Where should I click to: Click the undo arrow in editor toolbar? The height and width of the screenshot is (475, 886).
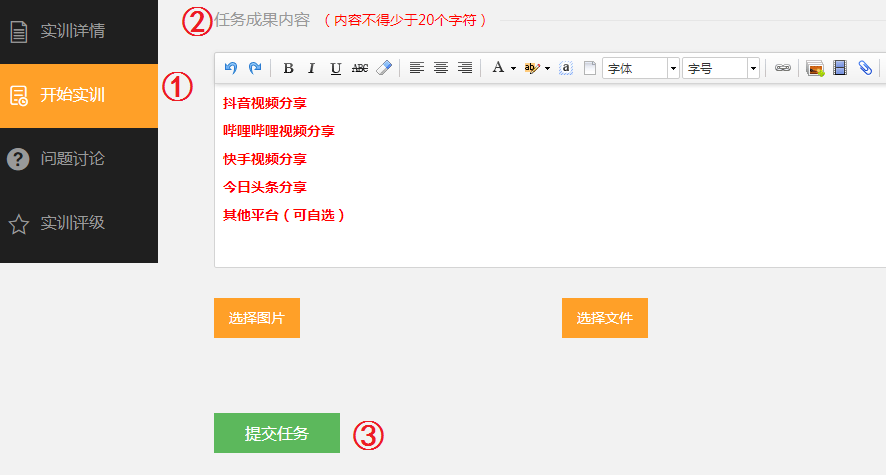click(x=231, y=68)
